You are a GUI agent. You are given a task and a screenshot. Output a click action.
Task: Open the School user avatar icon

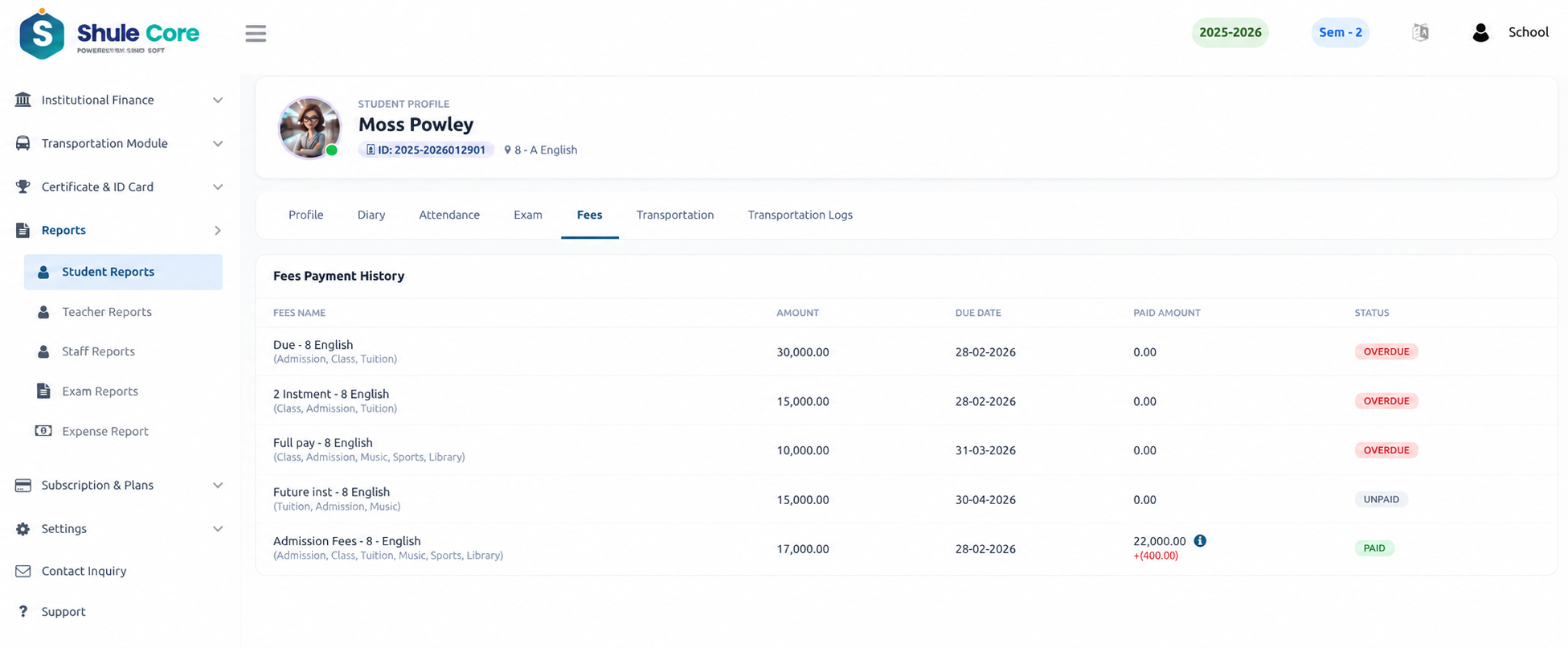tap(1480, 32)
